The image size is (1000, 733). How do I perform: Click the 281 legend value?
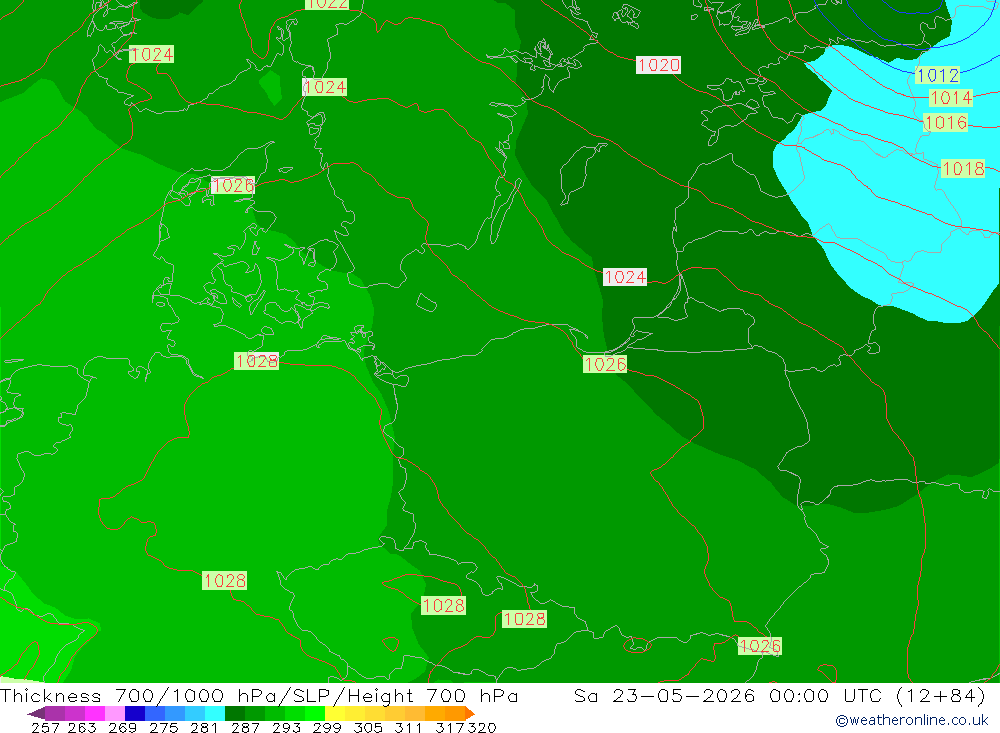pyautogui.click(x=204, y=727)
